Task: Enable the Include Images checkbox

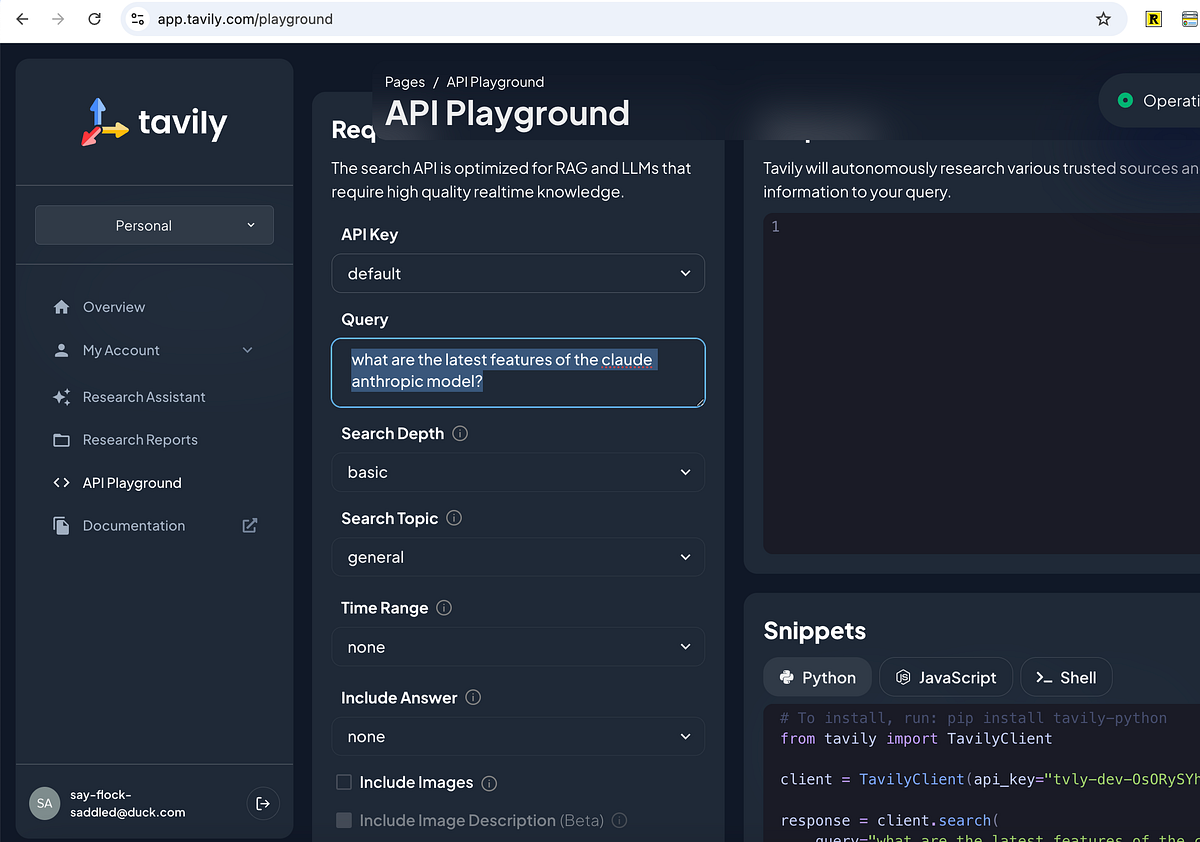Action: pos(344,782)
